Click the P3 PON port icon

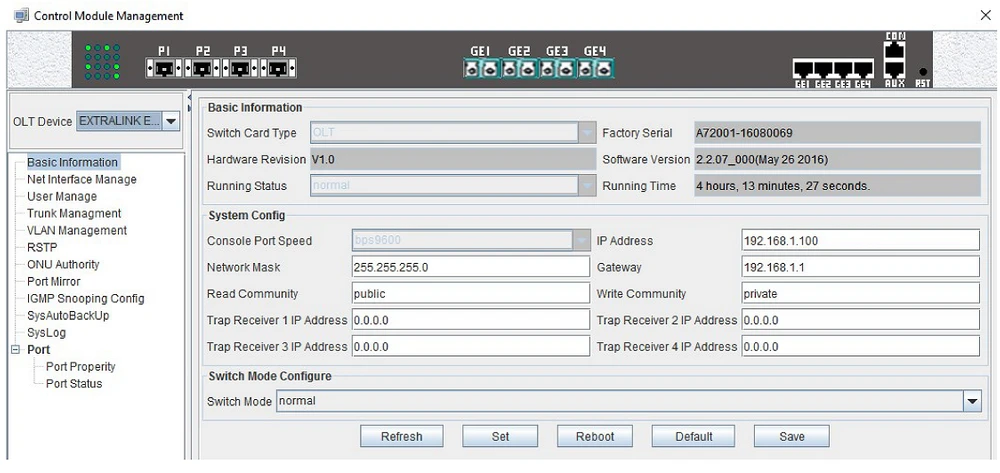(x=240, y=70)
